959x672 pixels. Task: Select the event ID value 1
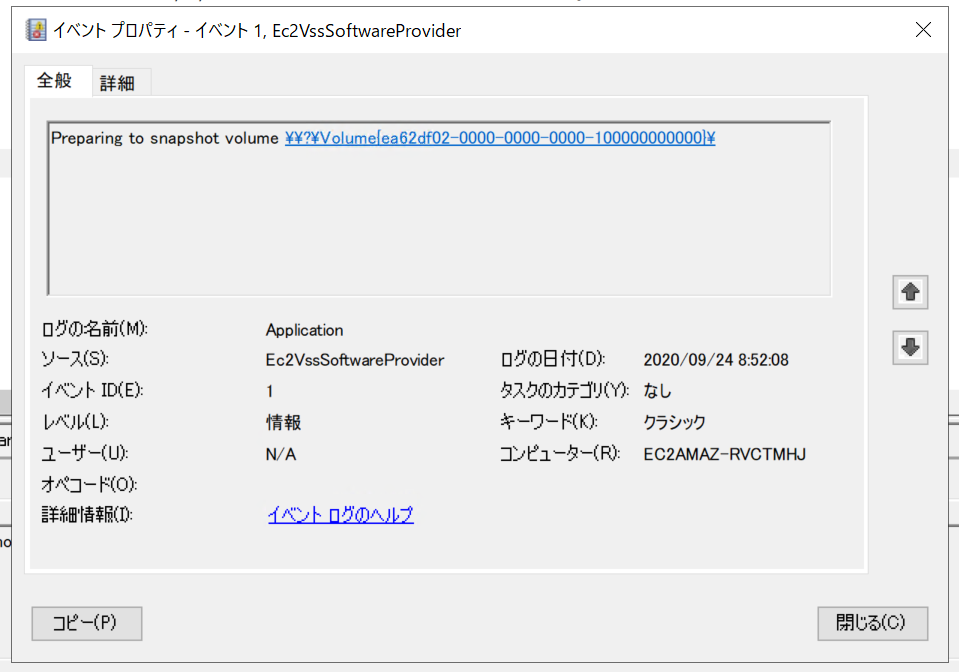tap(266, 391)
